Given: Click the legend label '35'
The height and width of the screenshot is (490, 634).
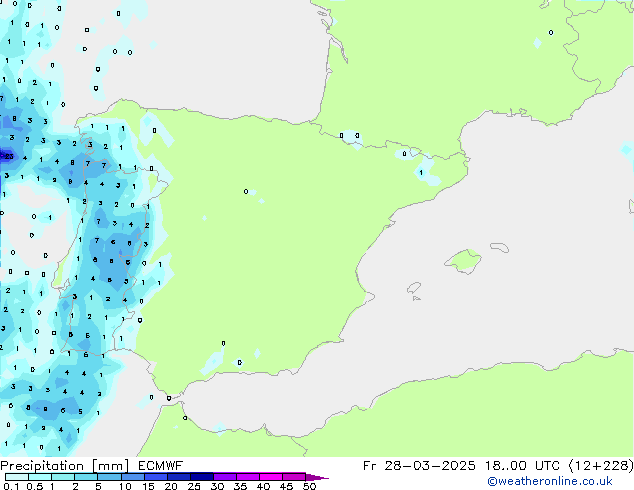Looking at the screenshot, I should 240,486.
